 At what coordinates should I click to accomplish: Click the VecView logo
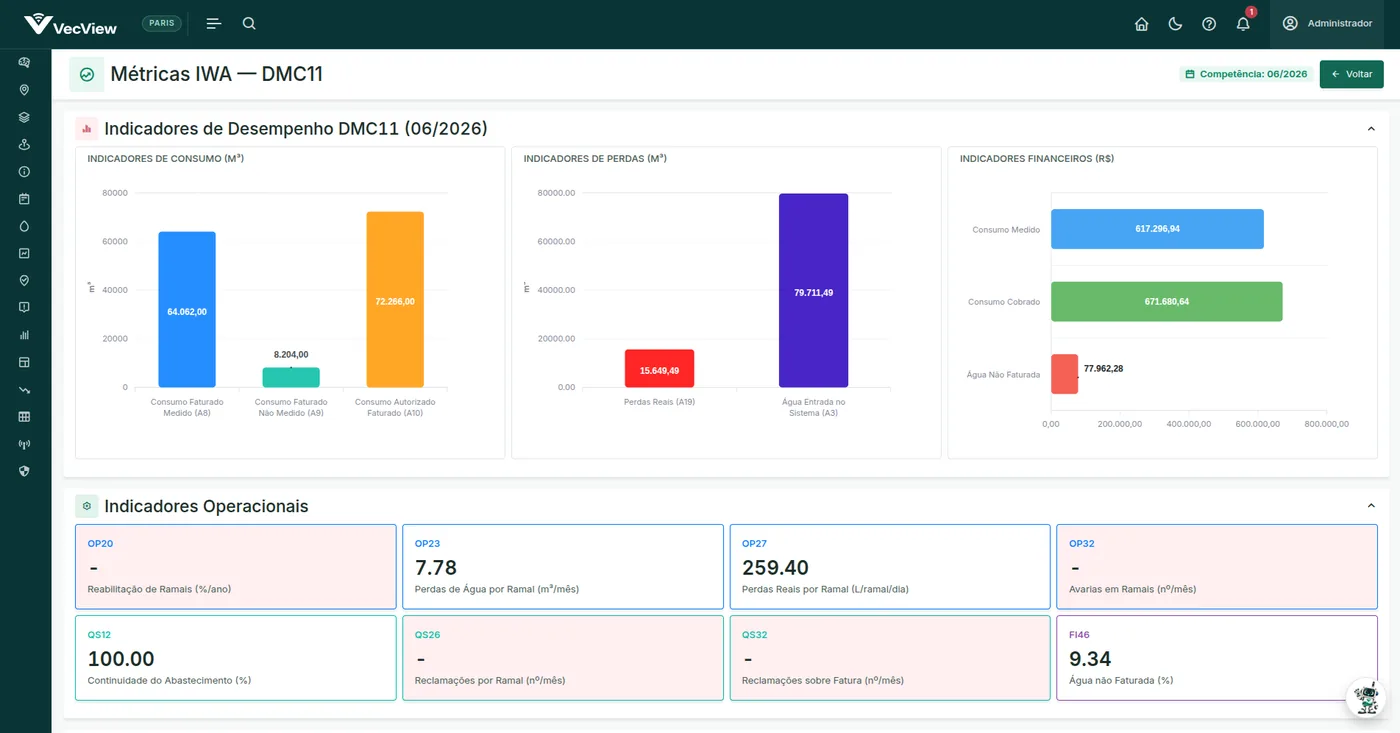pyautogui.click(x=71, y=24)
